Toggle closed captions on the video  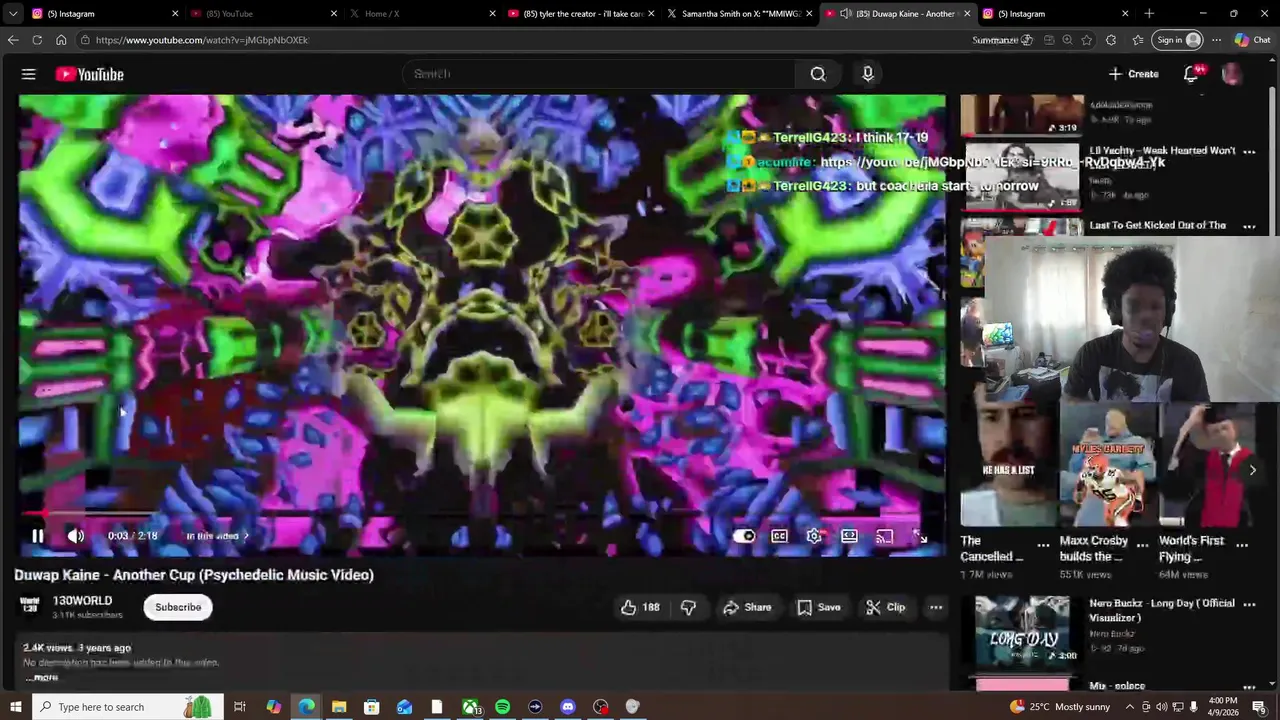click(x=779, y=536)
